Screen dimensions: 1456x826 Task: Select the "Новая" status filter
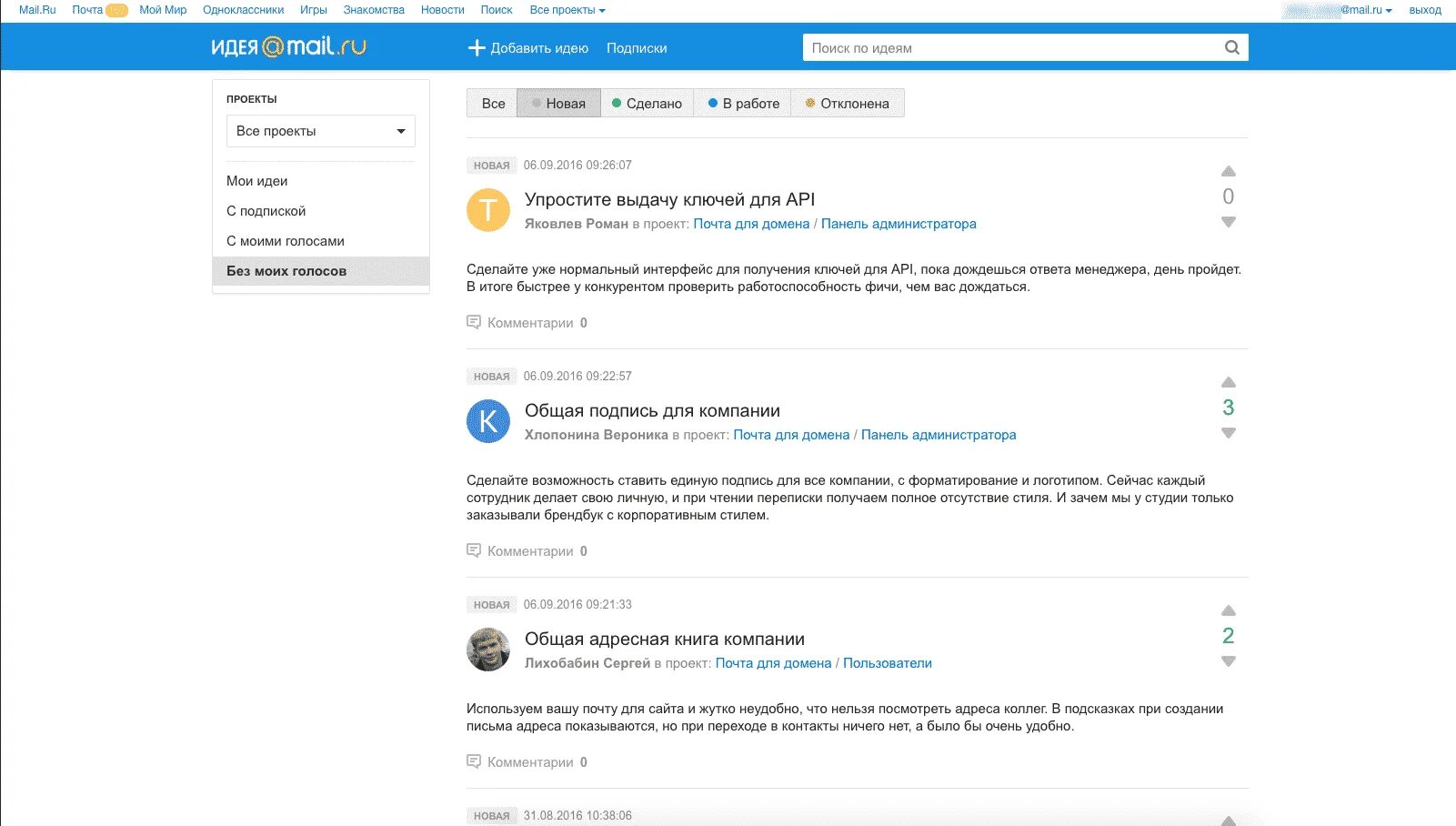click(x=558, y=103)
